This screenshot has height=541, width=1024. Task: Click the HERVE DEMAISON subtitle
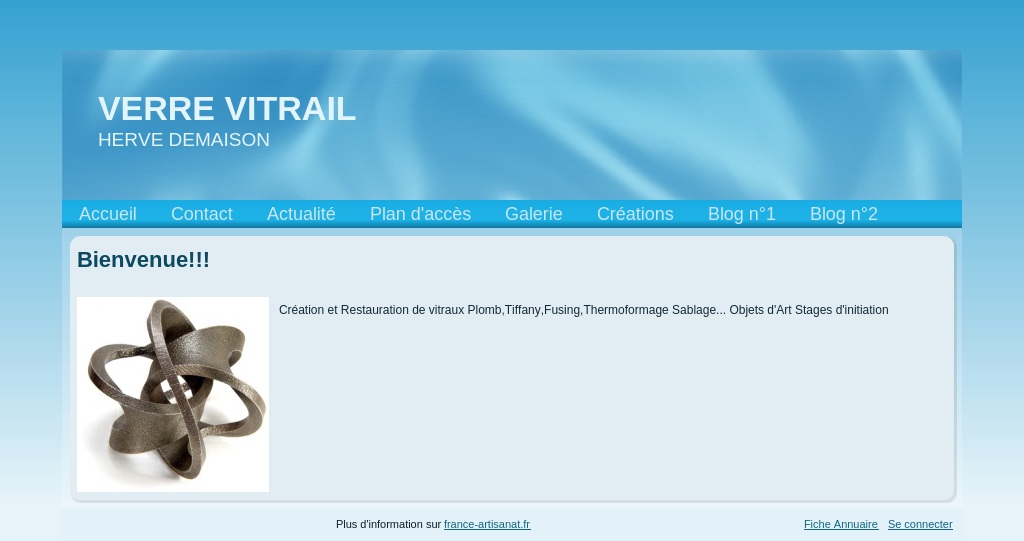184,140
